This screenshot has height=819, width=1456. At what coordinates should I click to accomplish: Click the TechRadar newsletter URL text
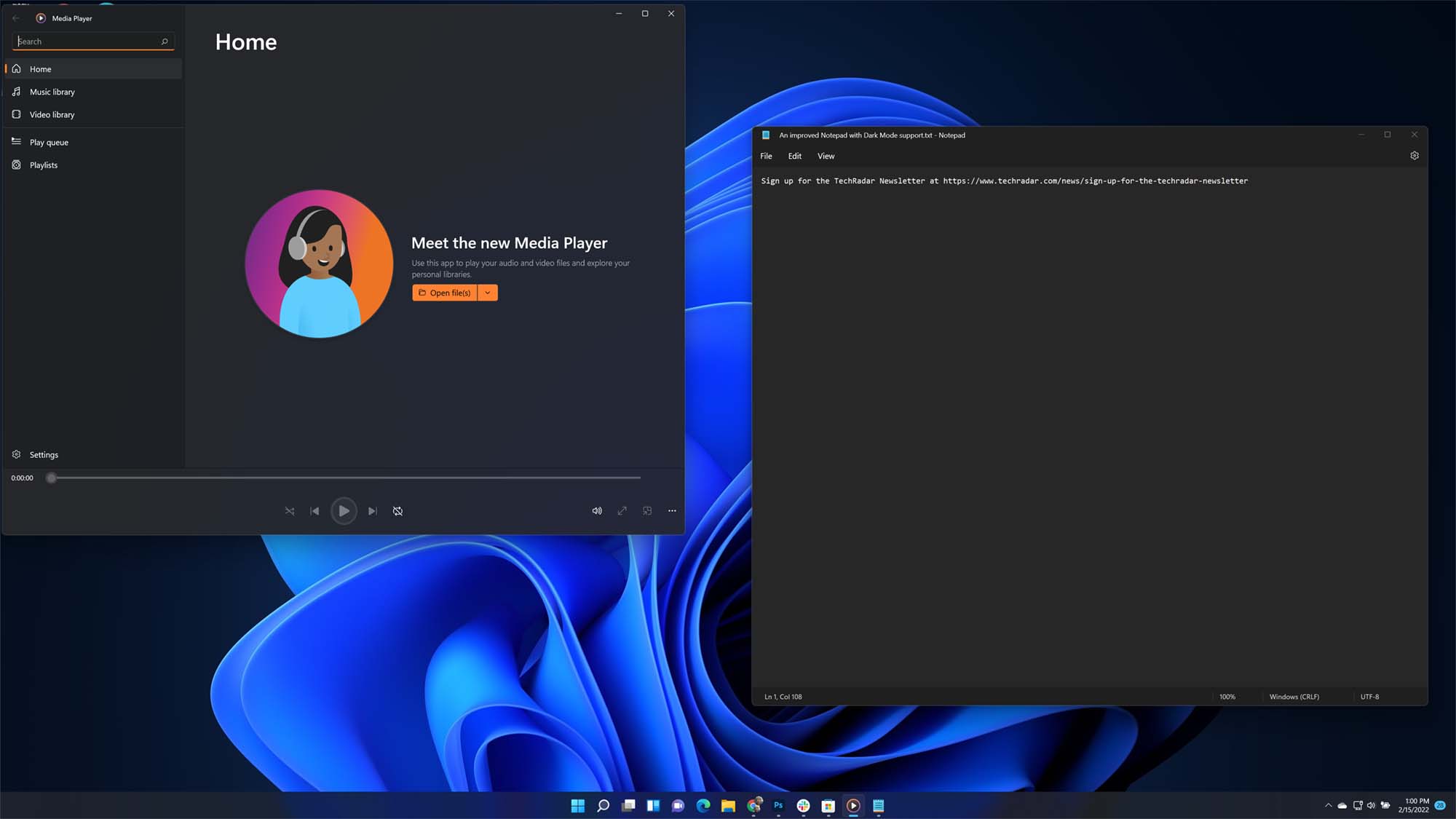(1096, 181)
